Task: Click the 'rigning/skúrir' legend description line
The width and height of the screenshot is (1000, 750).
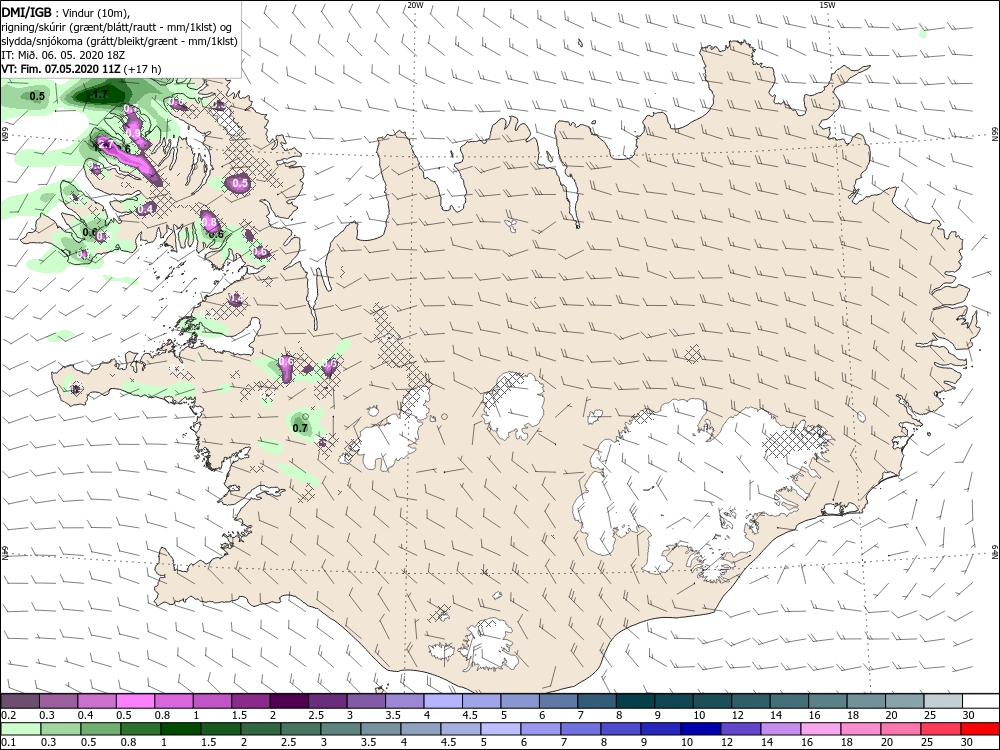Action: [x=116, y=26]
